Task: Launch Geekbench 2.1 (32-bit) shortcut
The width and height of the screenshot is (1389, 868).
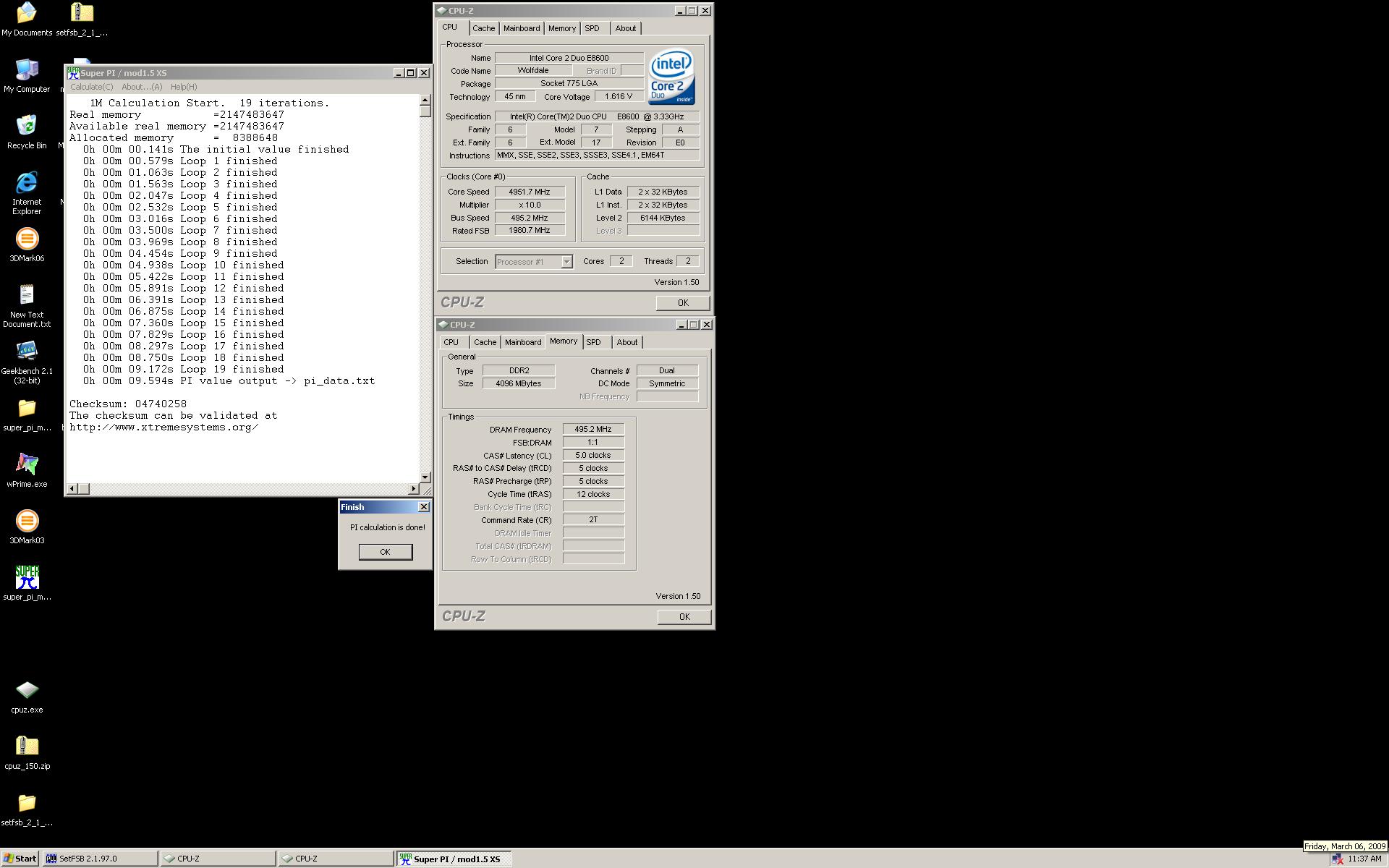Action: 27,362
